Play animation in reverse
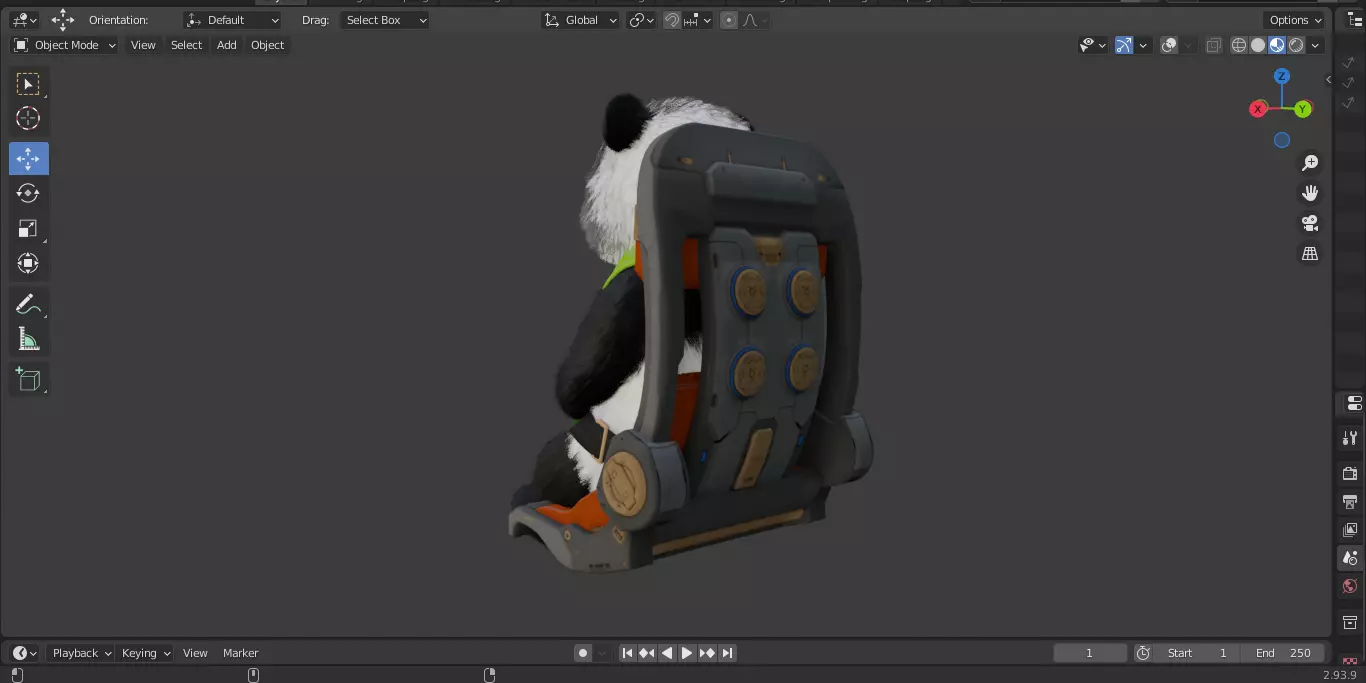 [x=667, y=653]
